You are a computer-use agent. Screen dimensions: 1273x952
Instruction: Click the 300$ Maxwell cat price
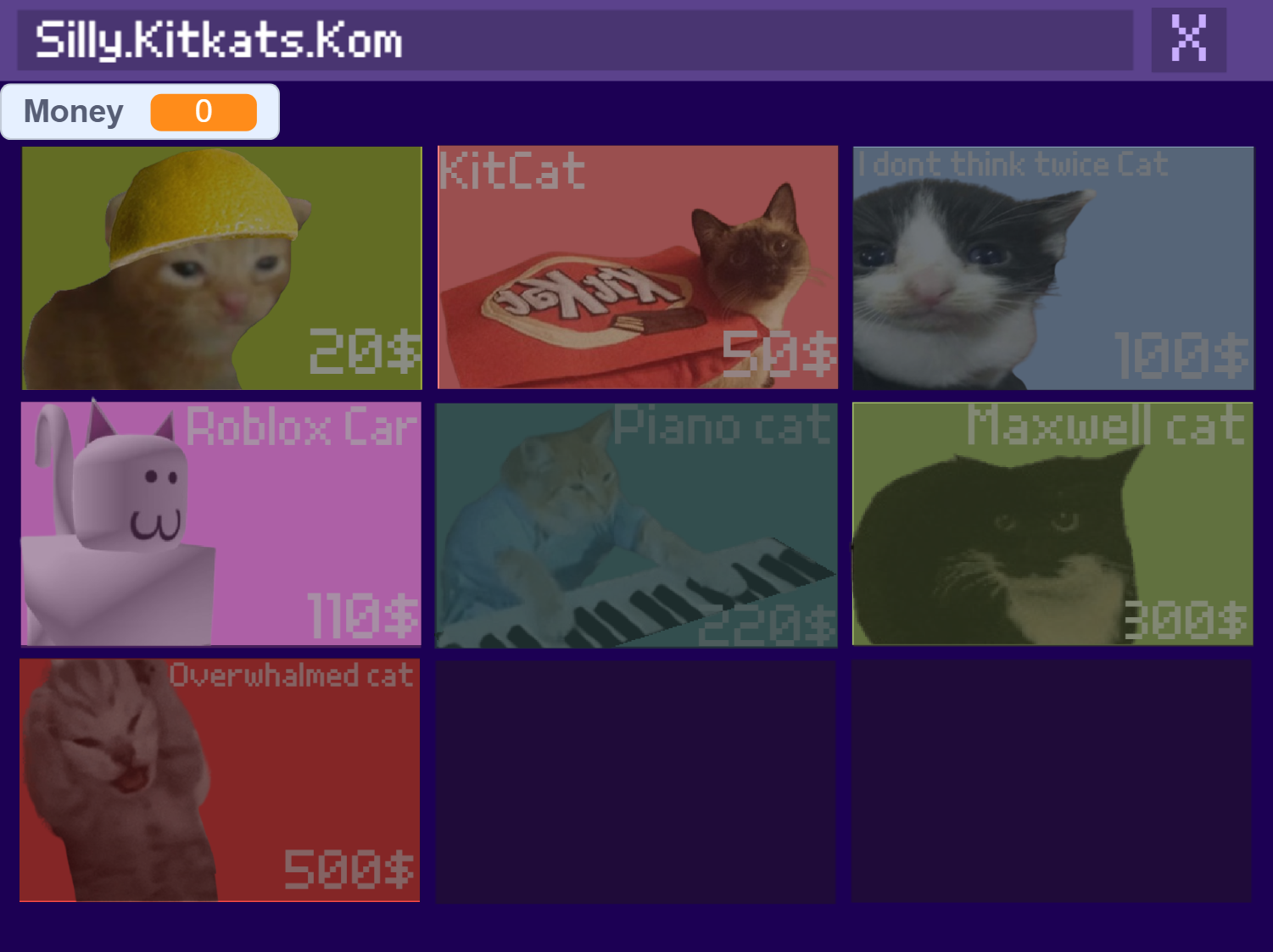(x=1186, y=620)
